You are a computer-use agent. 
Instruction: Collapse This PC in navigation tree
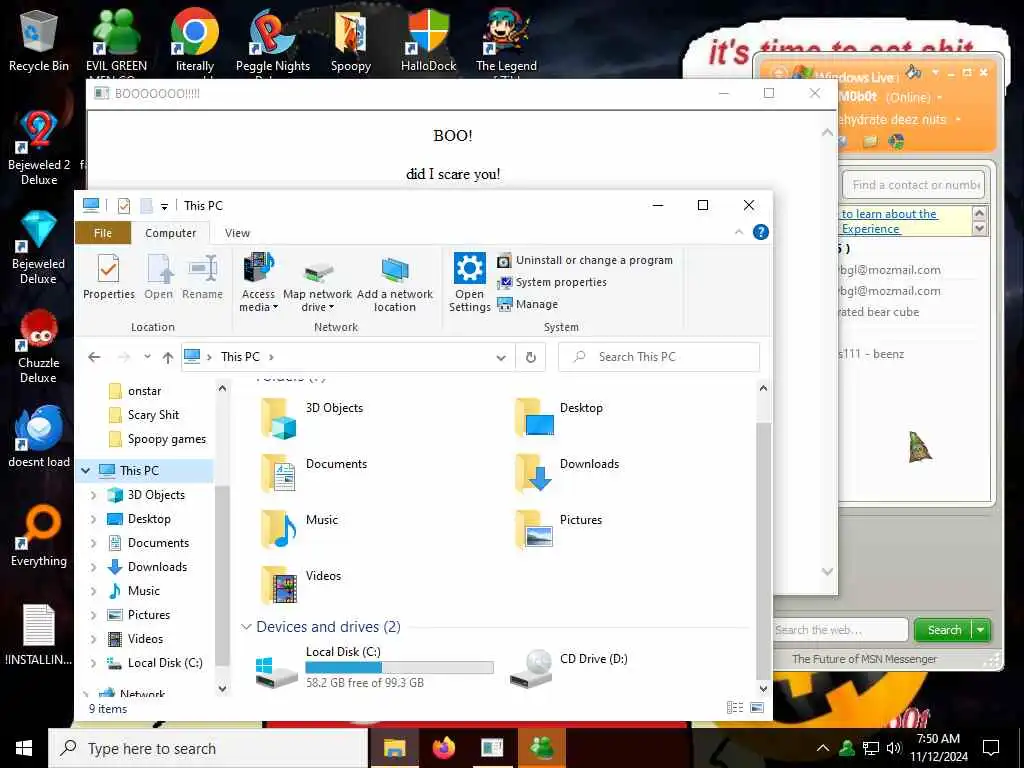tap(86, 470)
